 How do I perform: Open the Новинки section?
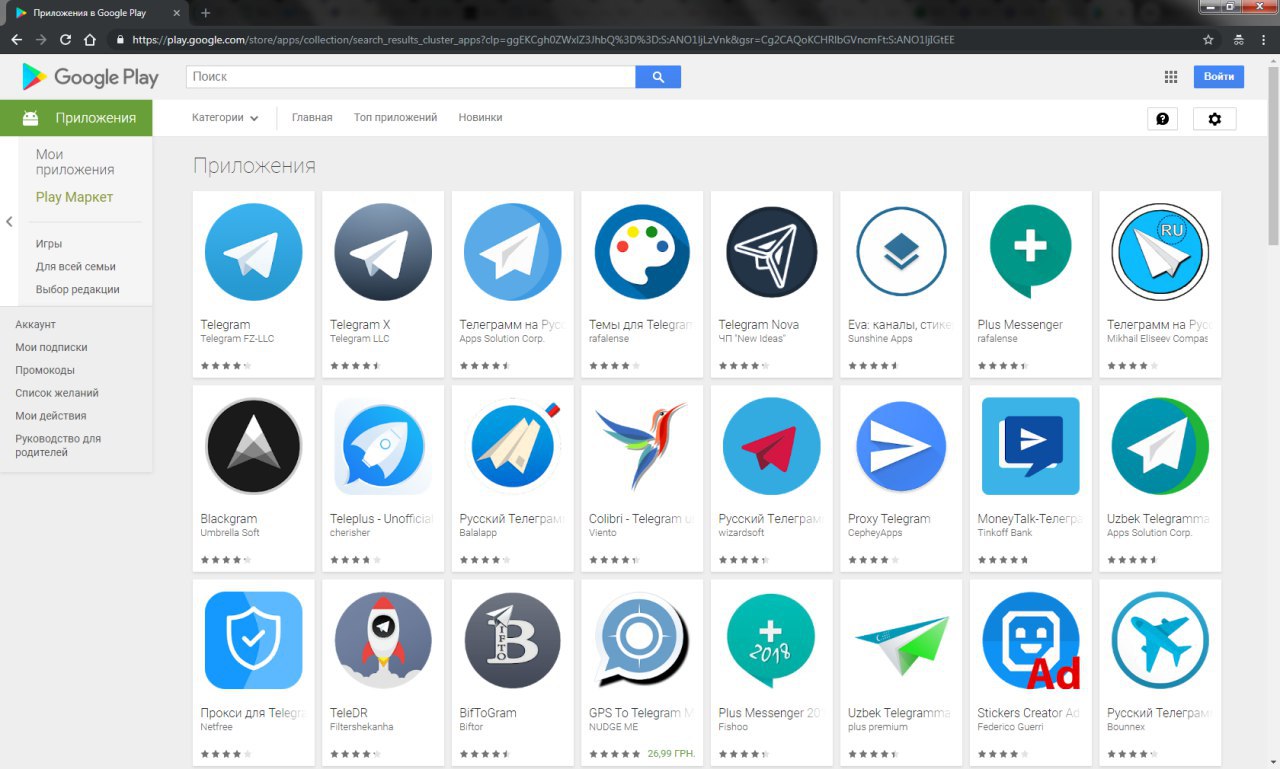click(x=480, y=117)
